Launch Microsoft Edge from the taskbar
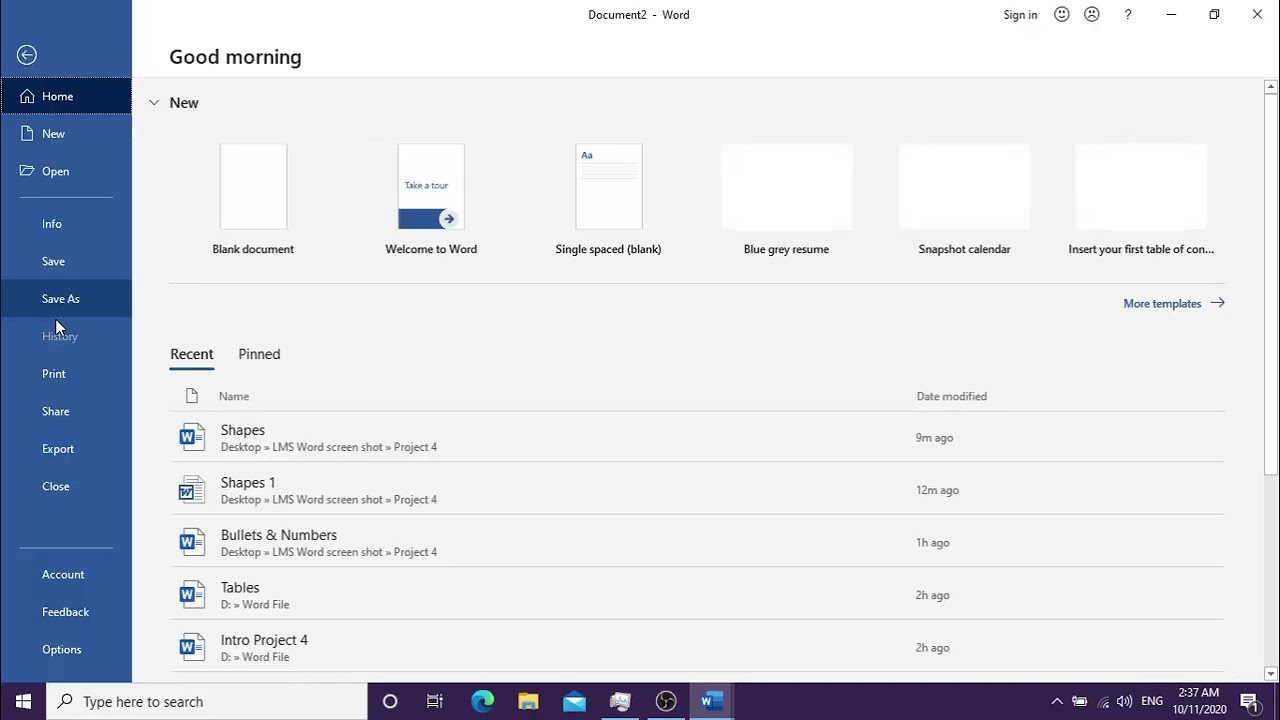1280x720 pixels. 483,702
